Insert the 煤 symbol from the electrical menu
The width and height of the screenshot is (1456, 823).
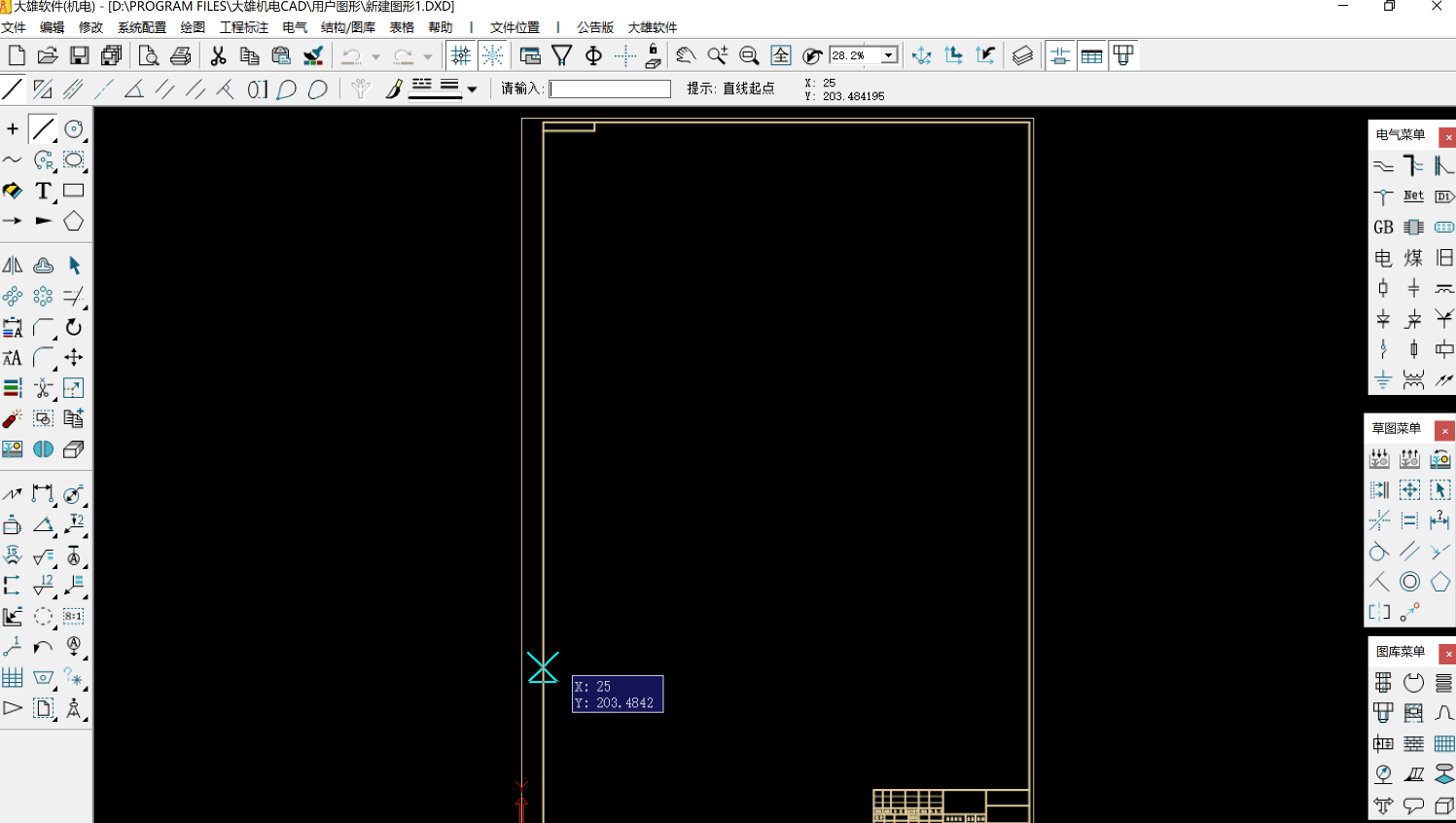[x=1415, y=258]
